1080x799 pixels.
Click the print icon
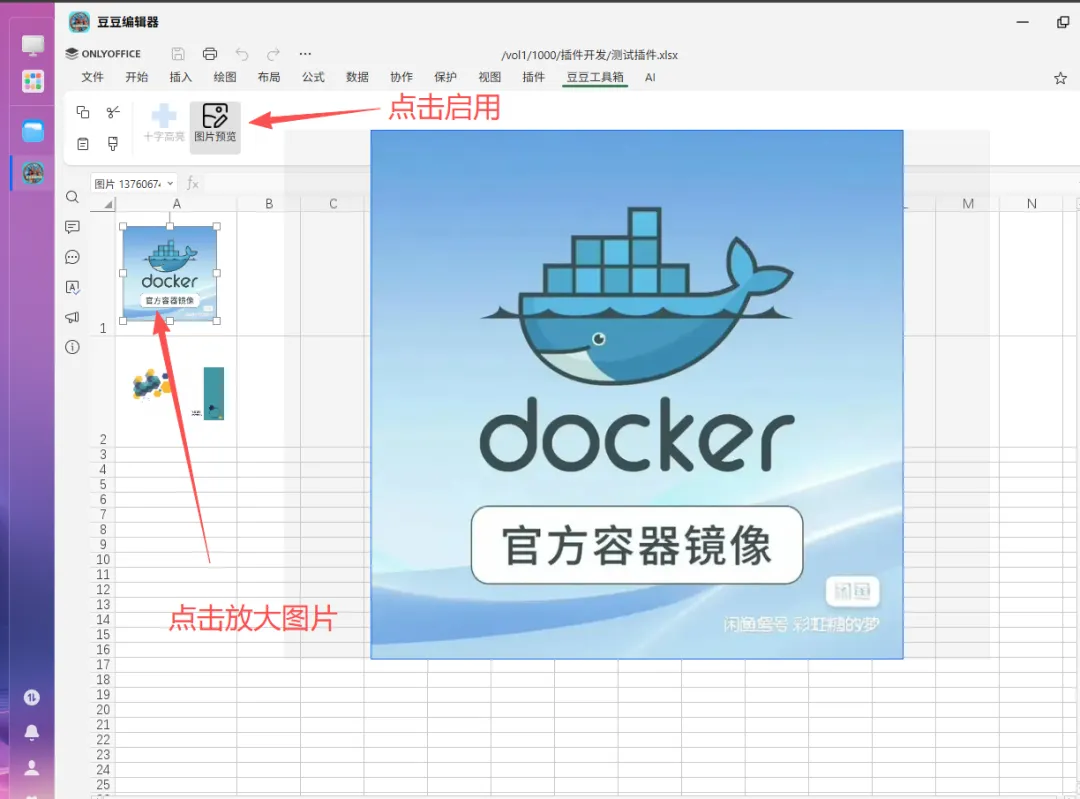click(210, 54)
